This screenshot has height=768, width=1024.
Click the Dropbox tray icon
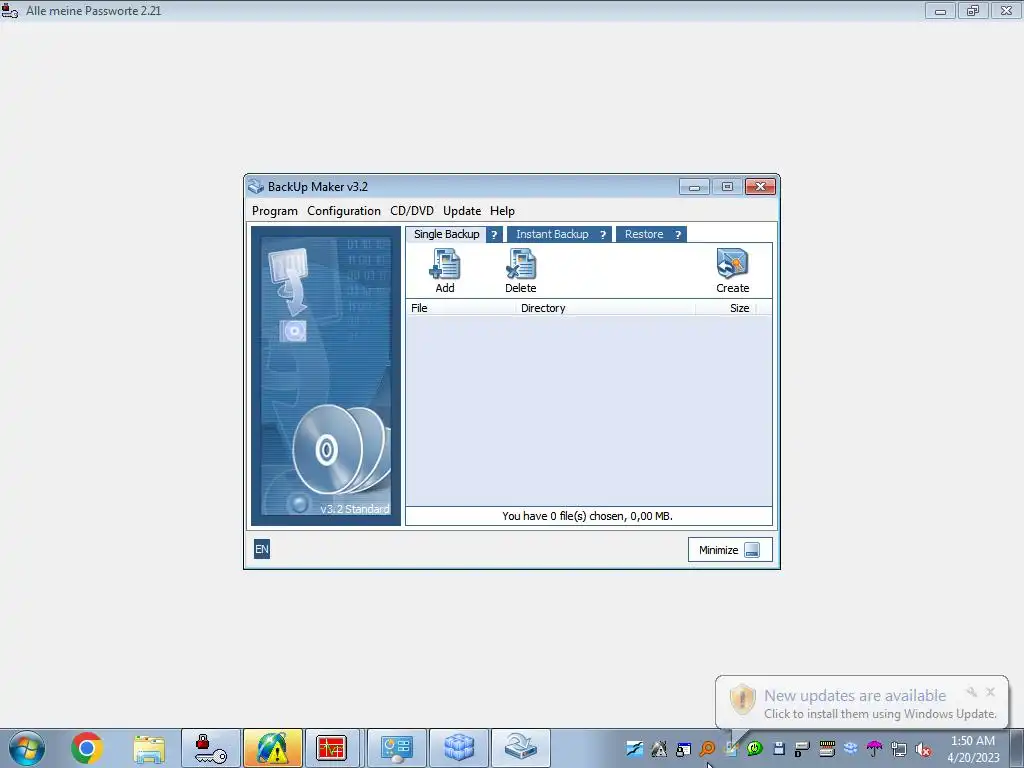point(850,748)
